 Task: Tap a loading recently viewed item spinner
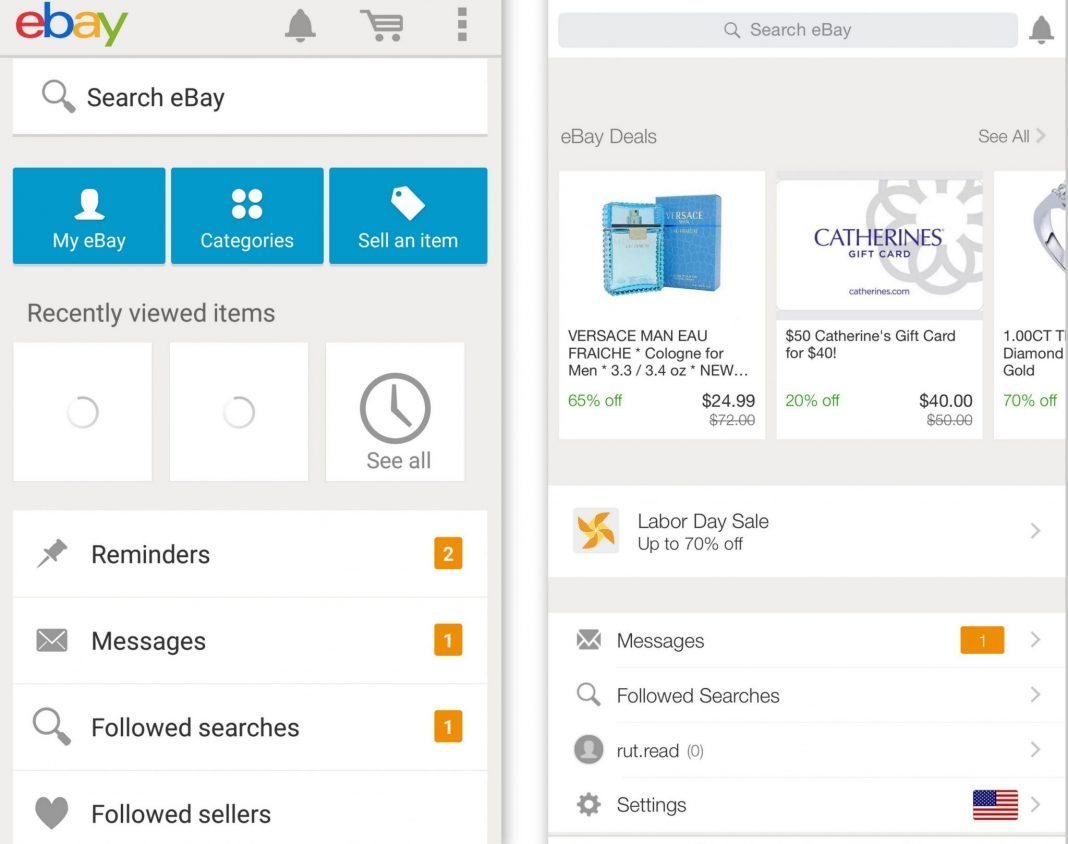[82, 411]
